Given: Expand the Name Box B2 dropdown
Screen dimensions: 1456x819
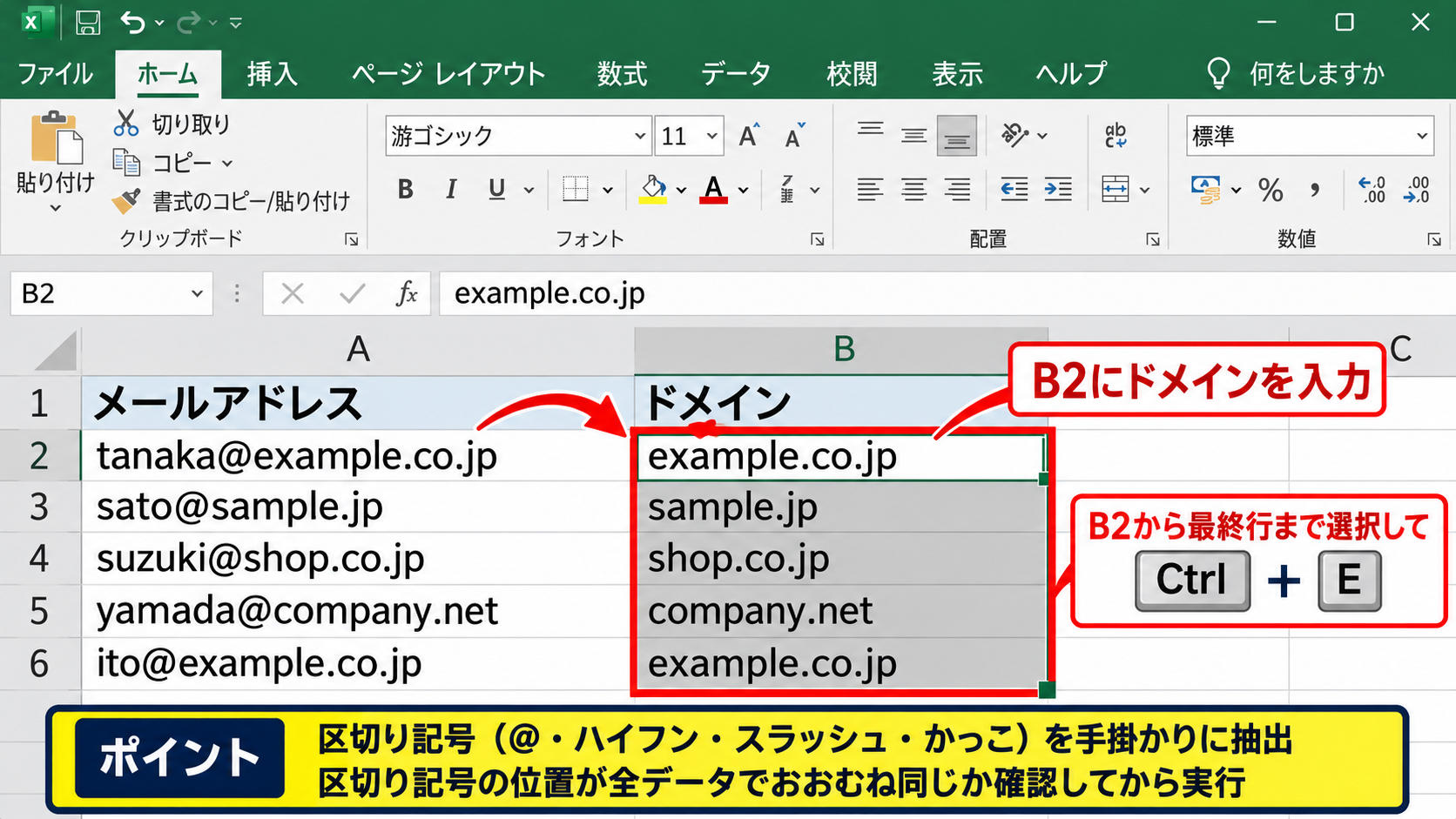Looking at the screenshot, I should pyautogui.click(x=197, y=294).
